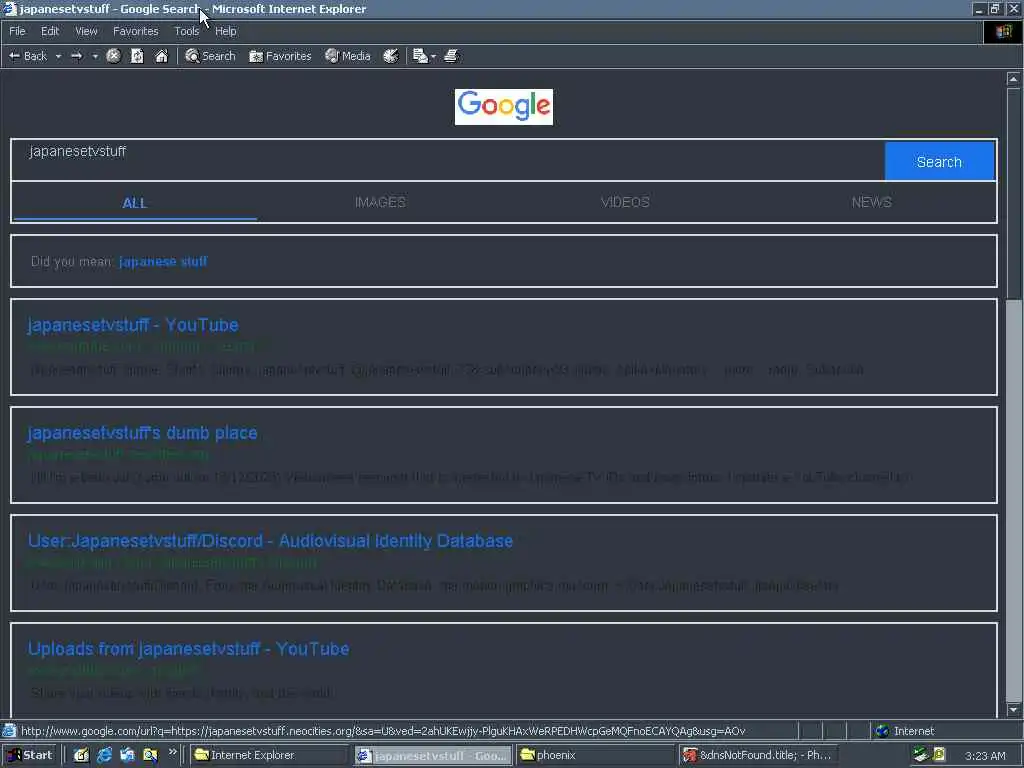Refresh the current page

[137, 56]
